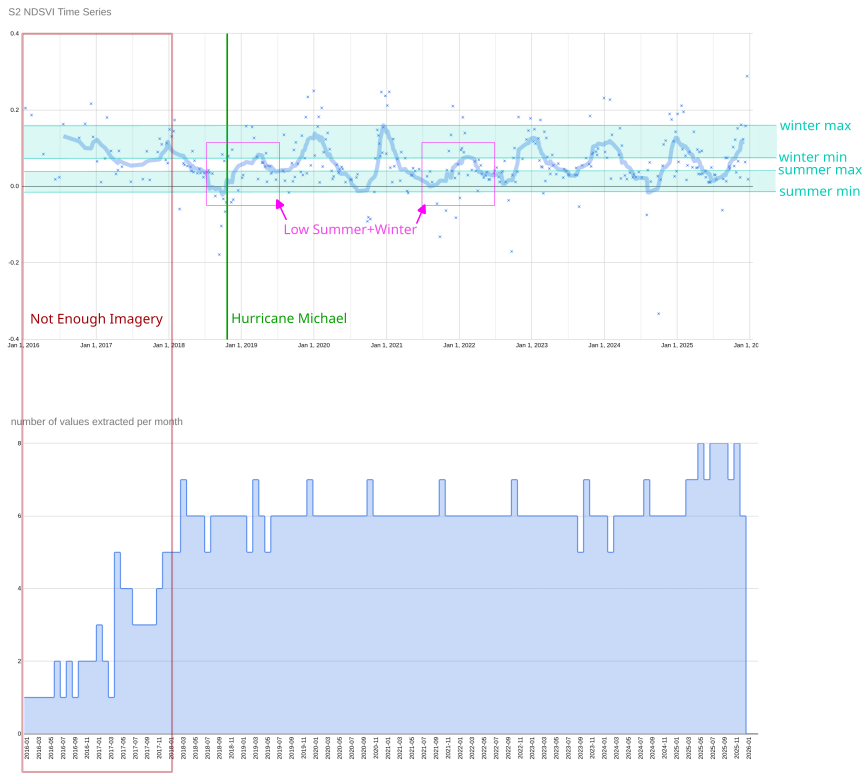862x773 pixels.
Task: Click the lower teal summer range swatch
Action: click(767, 181)
